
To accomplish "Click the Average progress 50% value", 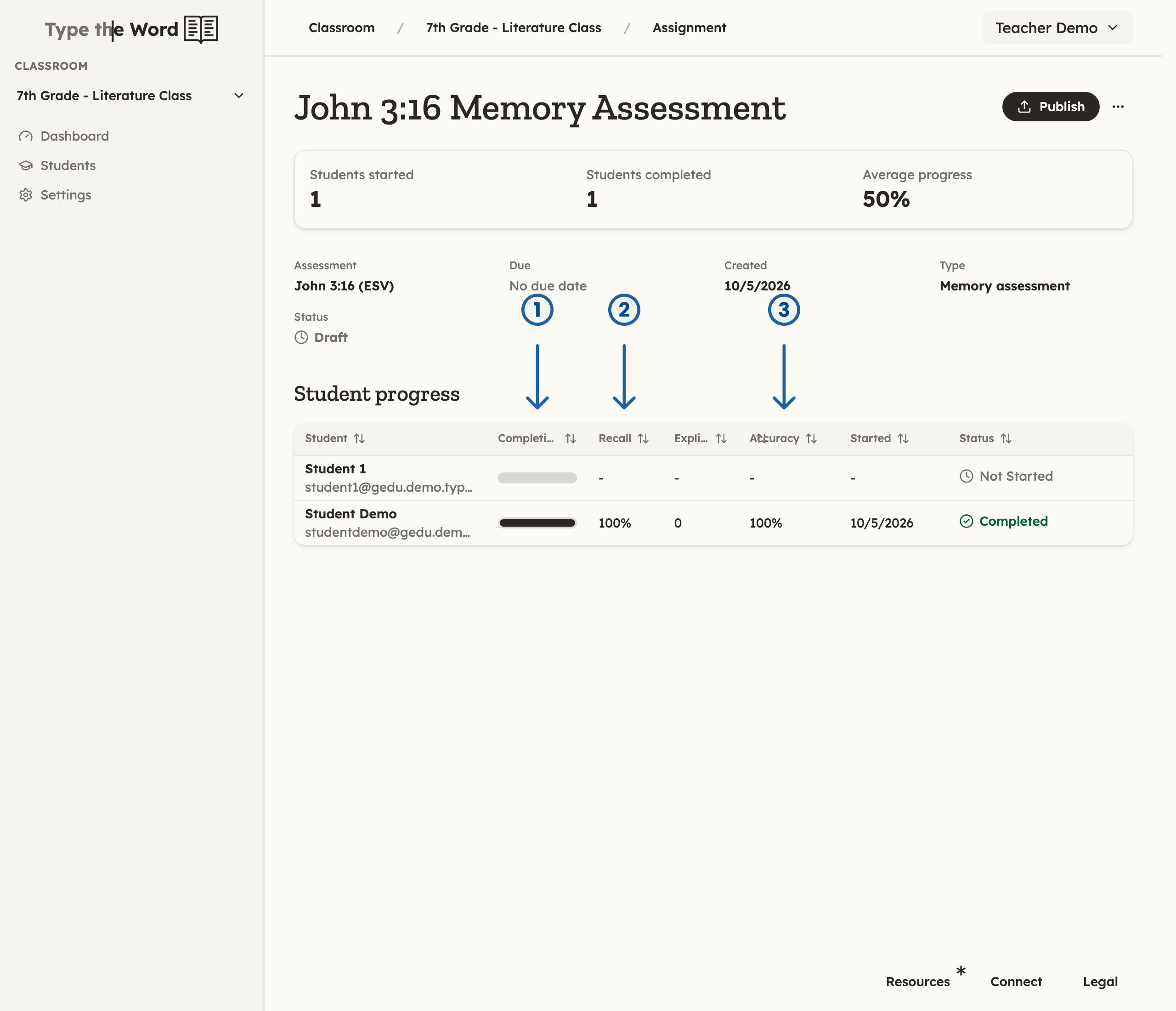I will 886,199.
